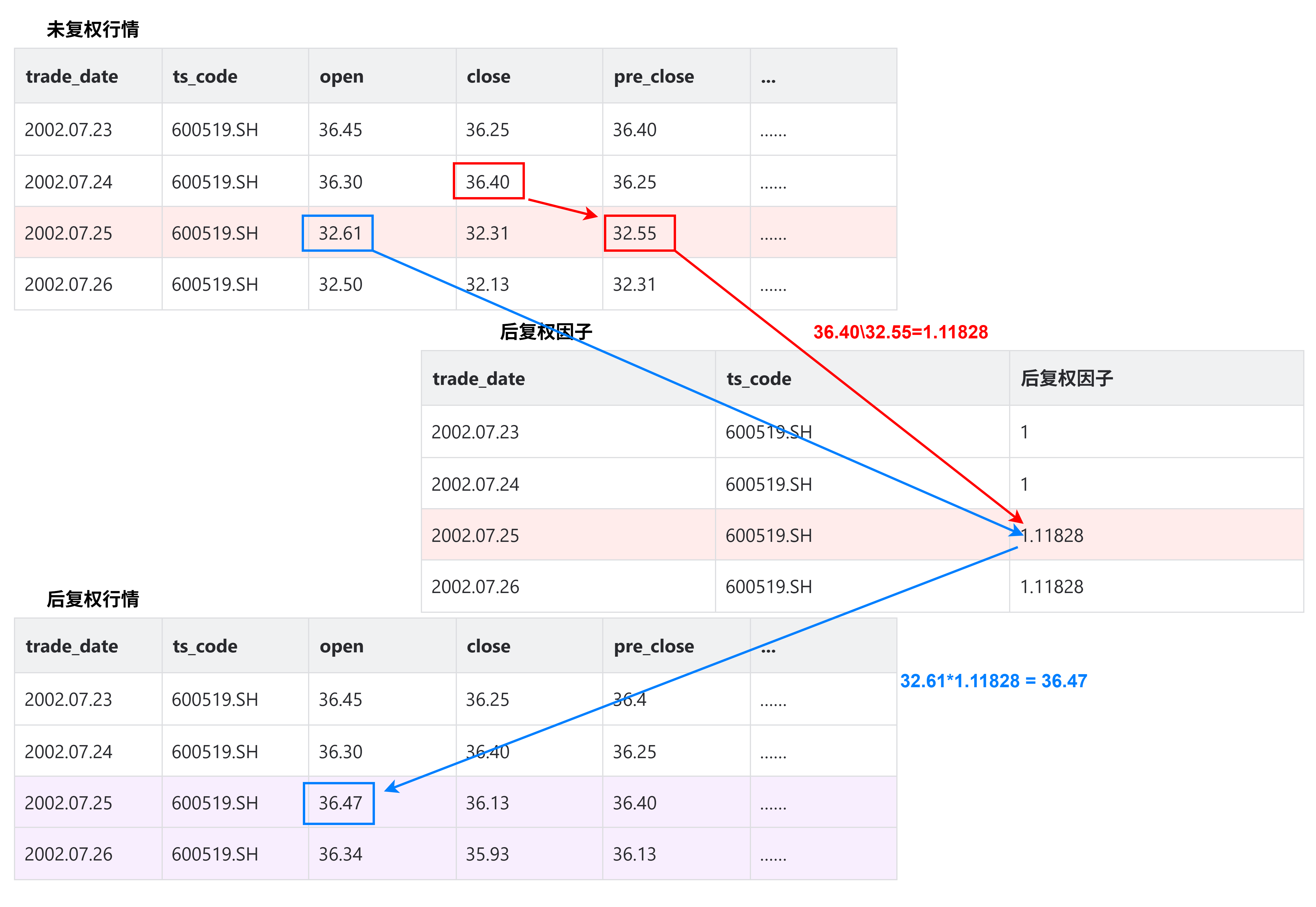The height and width of the screenshot is (907, 1316).
Task: Click the 后复权因子 column header
Action: [x=1067, y=378]
